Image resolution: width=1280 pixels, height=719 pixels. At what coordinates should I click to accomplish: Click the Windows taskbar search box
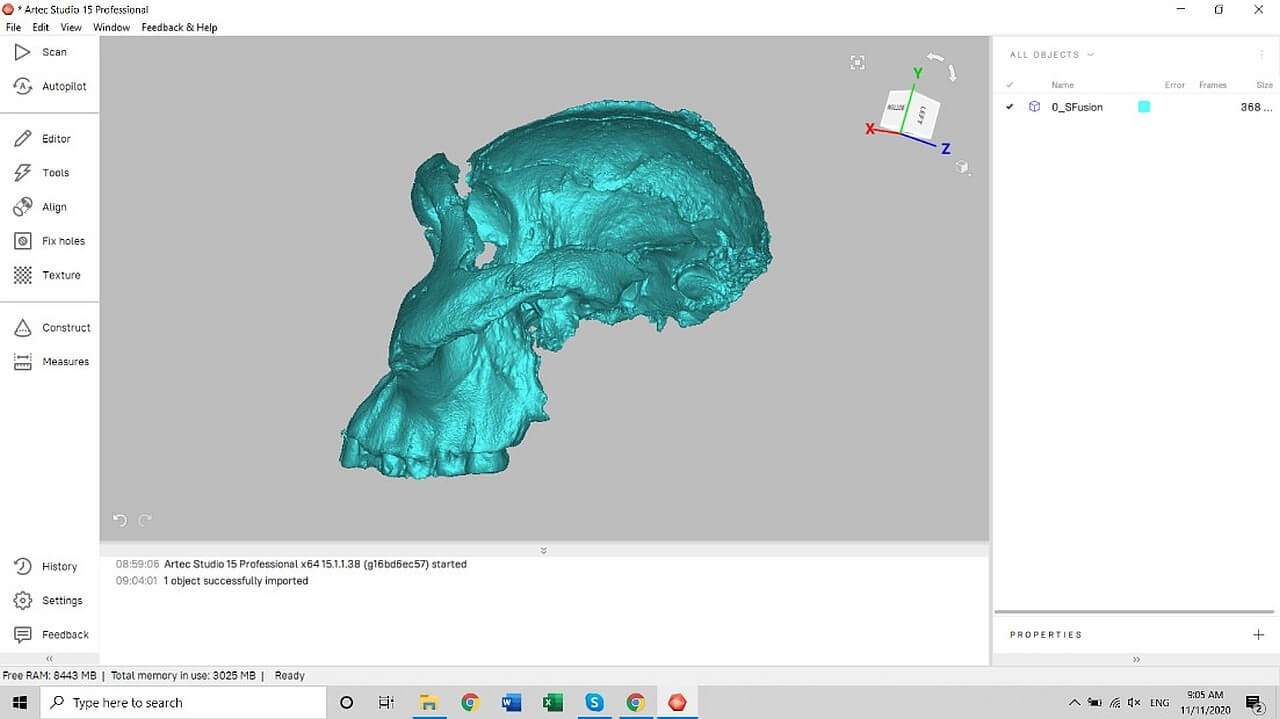[182, 703]
